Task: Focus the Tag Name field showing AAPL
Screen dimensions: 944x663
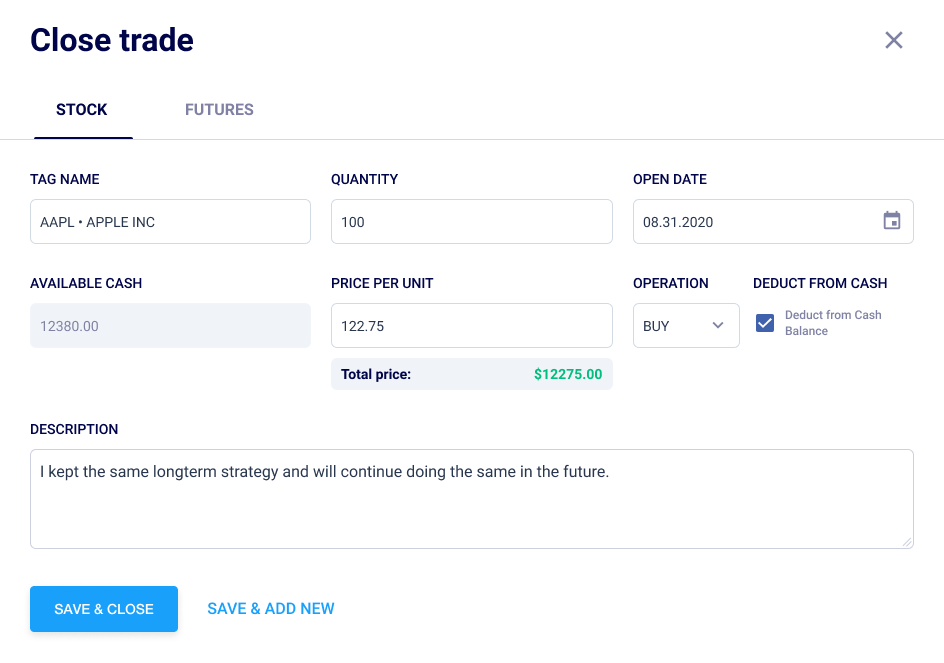Action: pyautogui.click(x=170, y=222)
